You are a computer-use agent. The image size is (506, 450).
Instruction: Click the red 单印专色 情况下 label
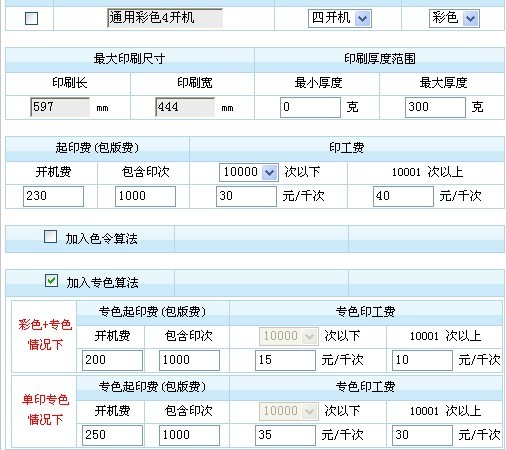[x=45, y=409]
